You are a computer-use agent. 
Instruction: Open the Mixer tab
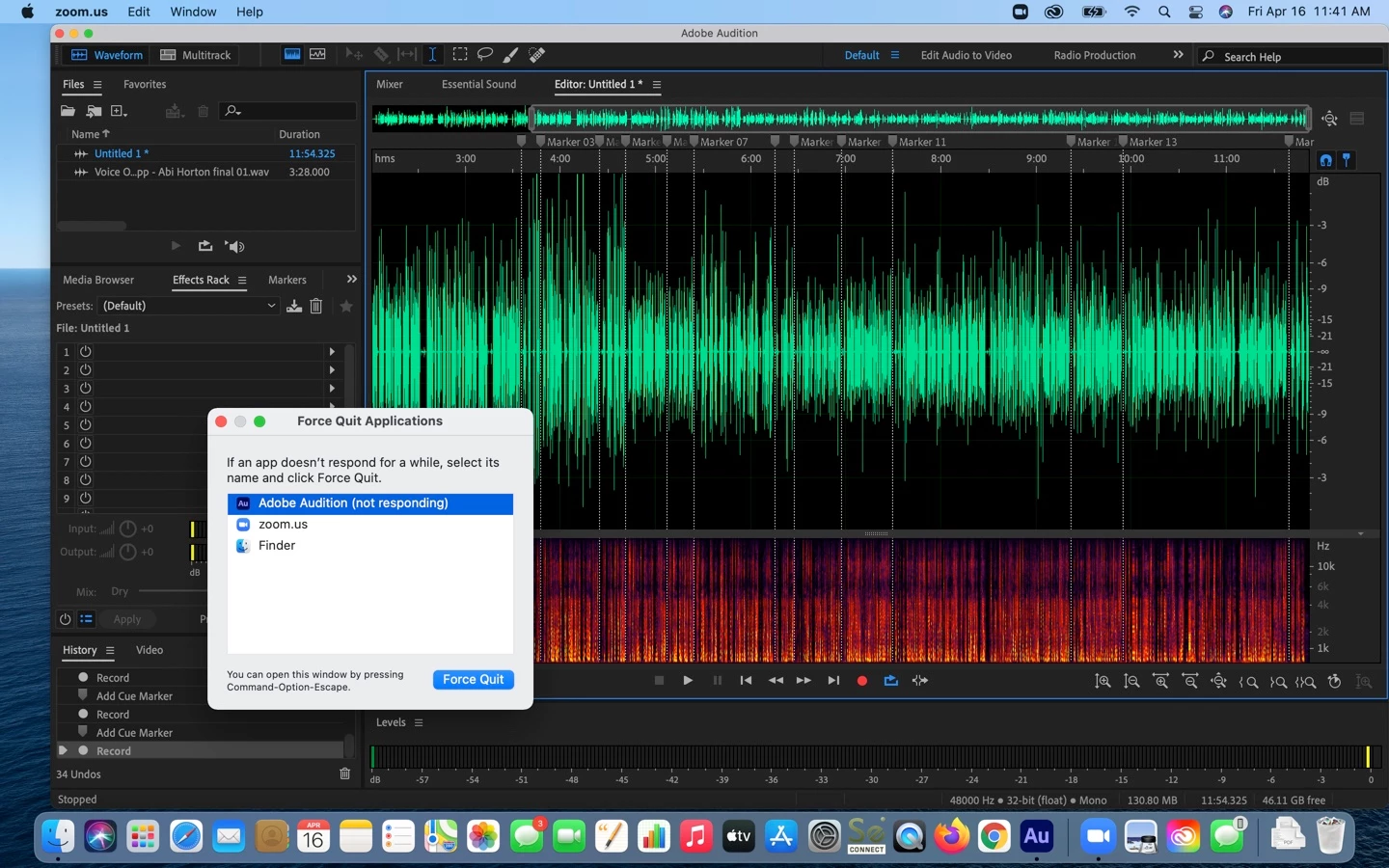[390, 84]
